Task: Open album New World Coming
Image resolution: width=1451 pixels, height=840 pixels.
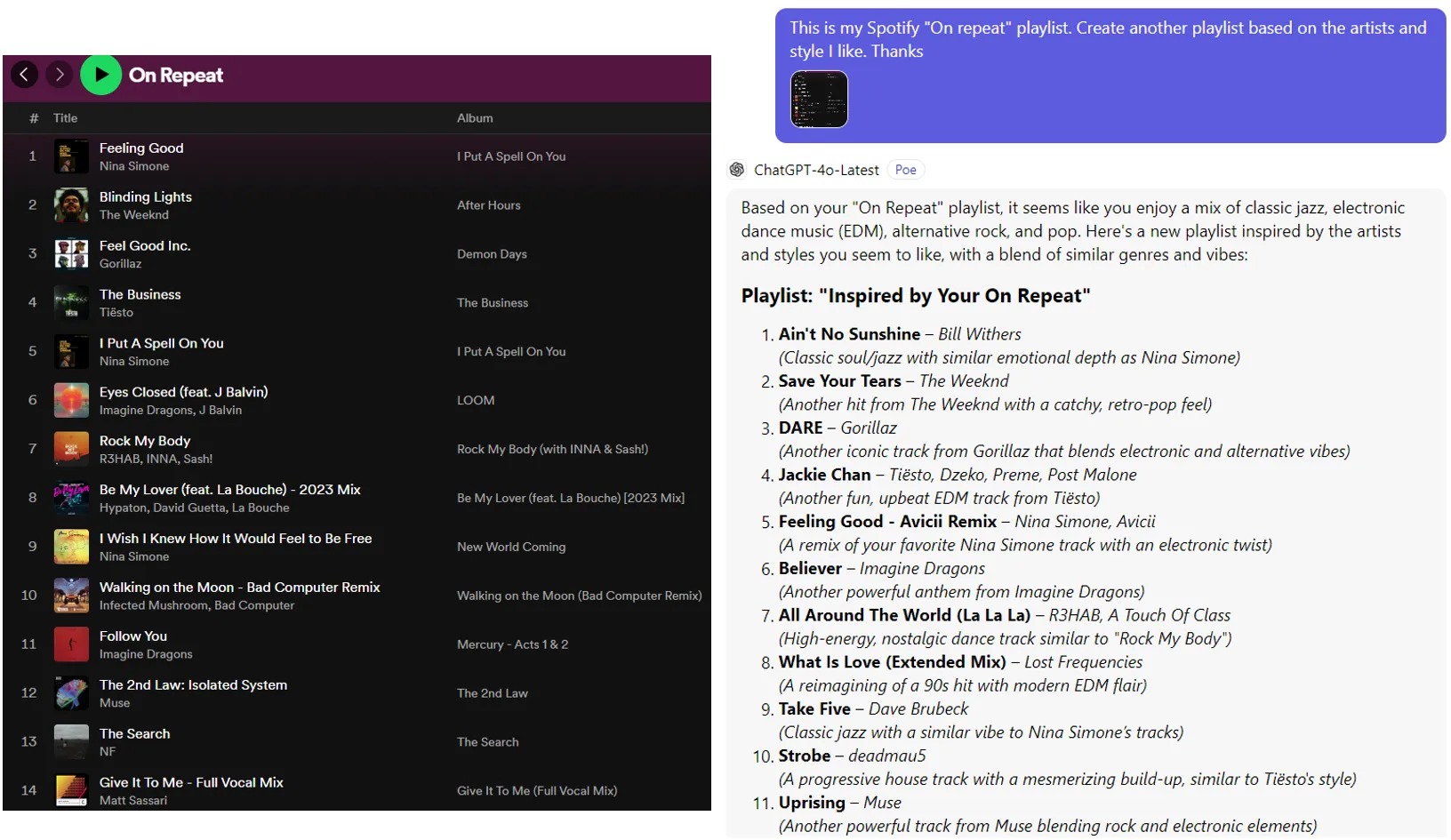Action: (x=511, y=548)
